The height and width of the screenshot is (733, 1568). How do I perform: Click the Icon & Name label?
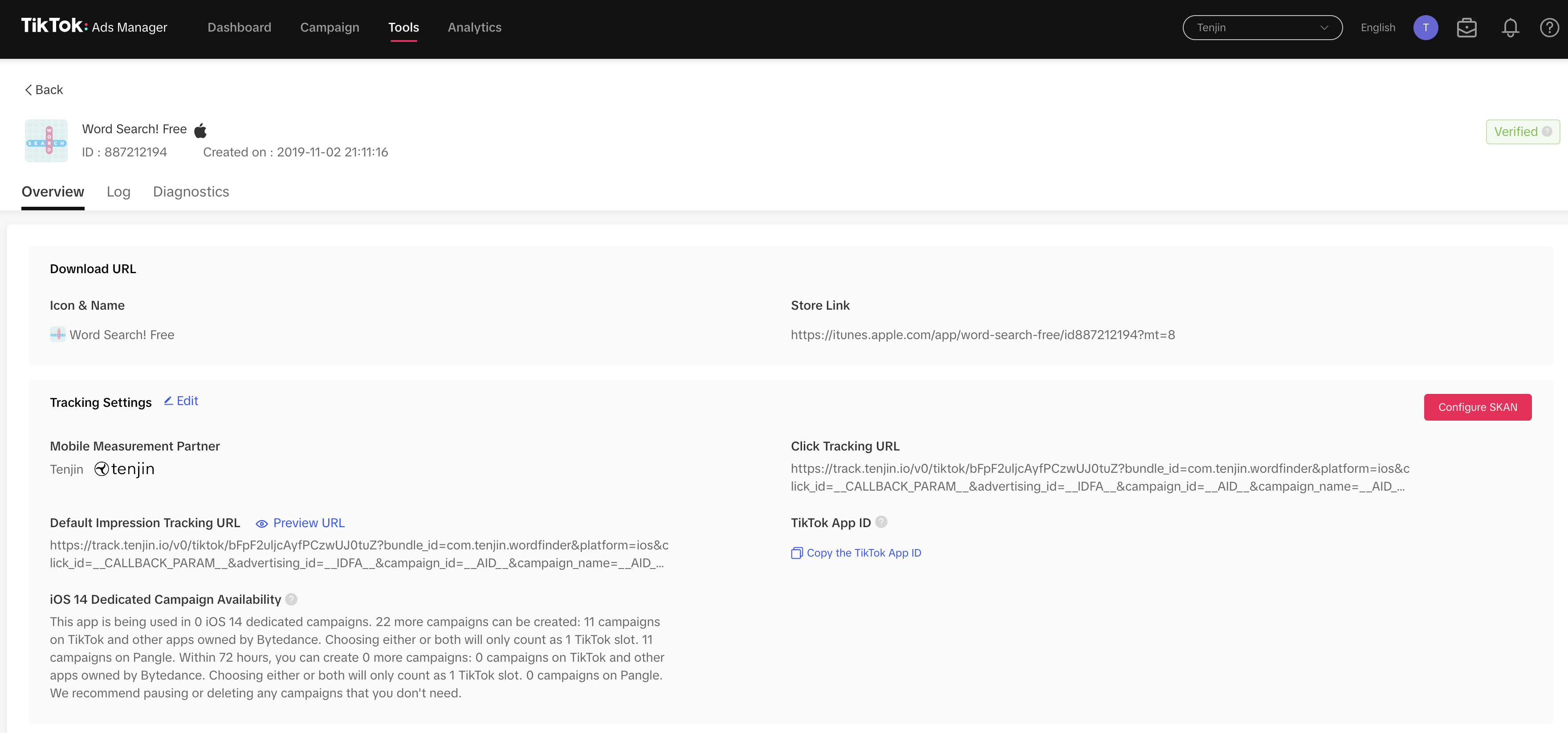click(x=87, y=305)
